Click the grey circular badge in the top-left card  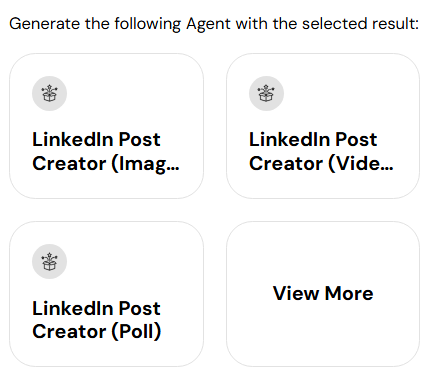[49, 93]
